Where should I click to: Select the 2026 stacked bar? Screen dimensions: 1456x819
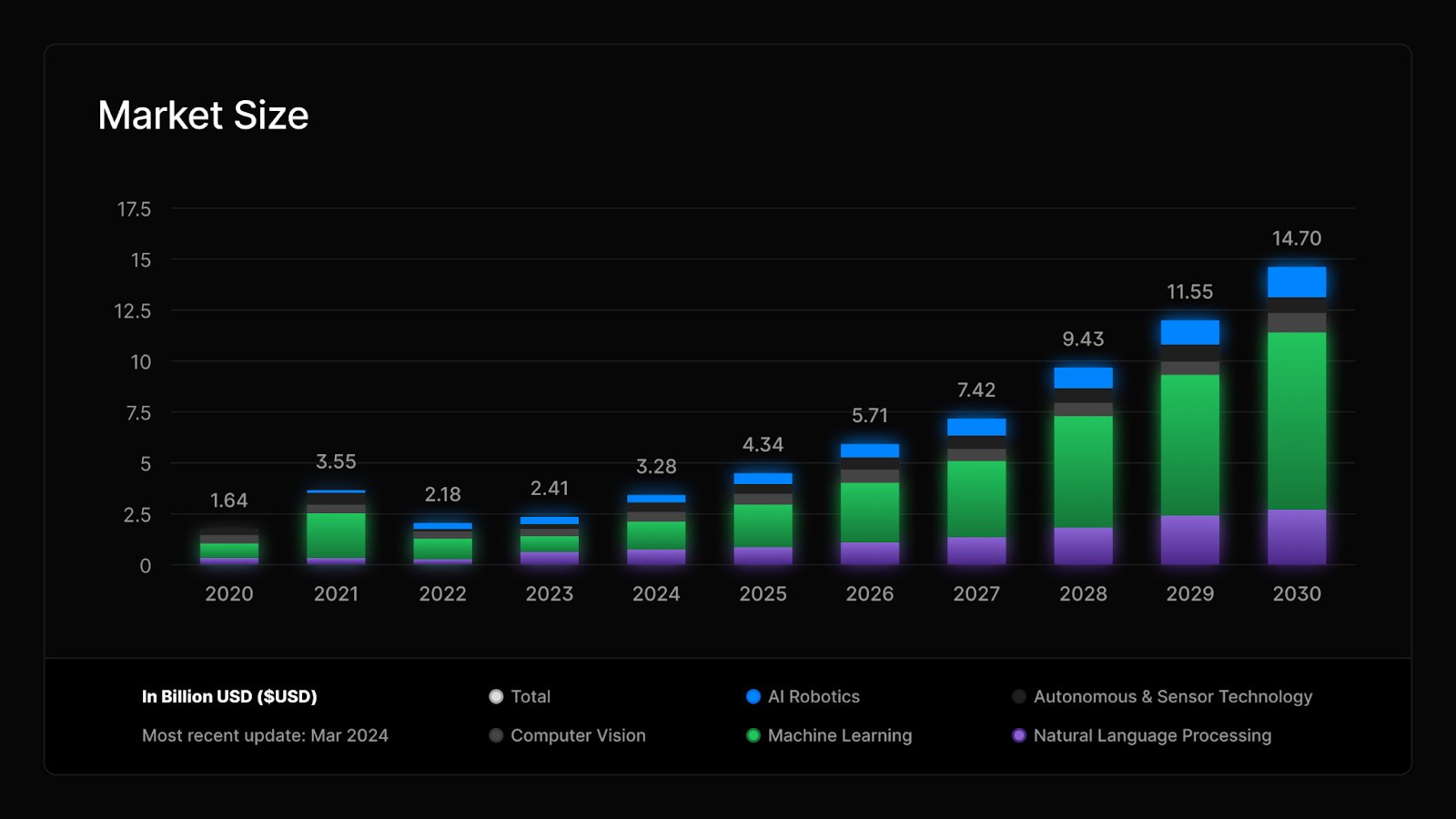(x=870, y=504)
